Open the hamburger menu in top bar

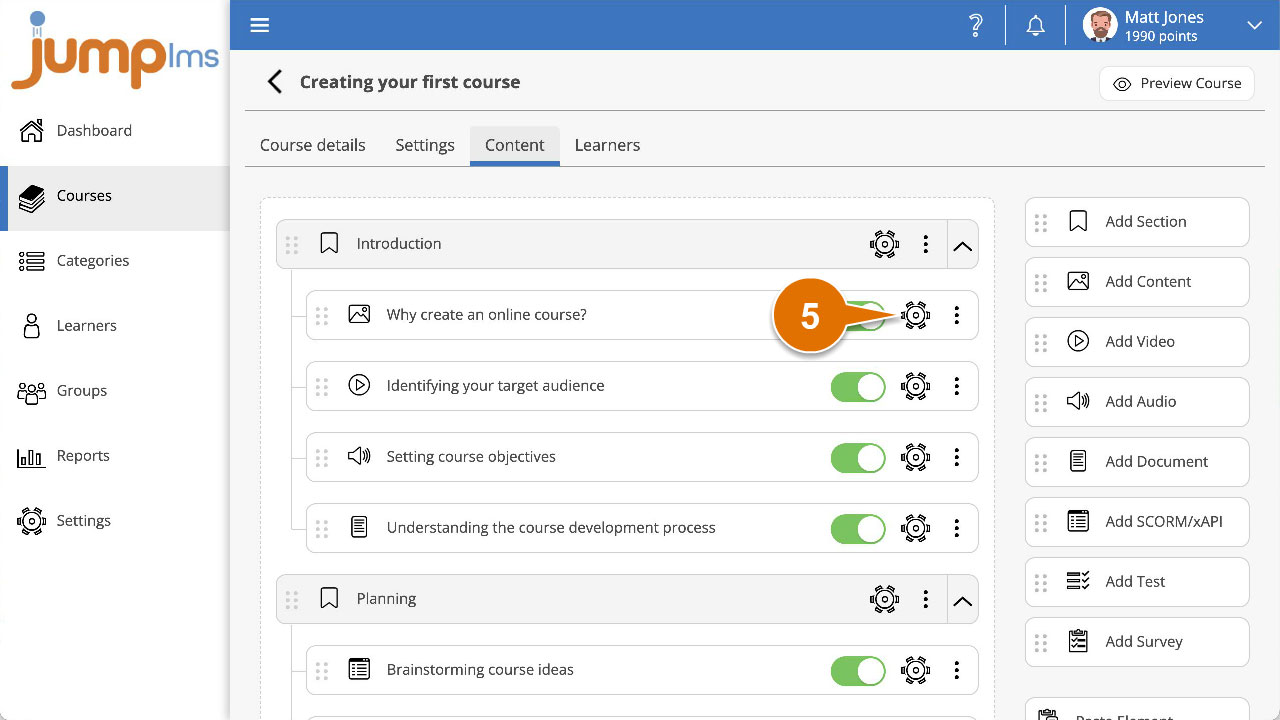point(260,25)
